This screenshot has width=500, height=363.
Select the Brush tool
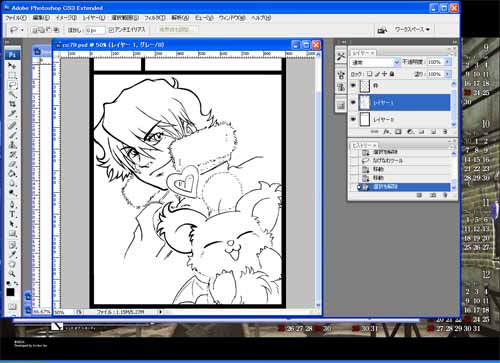12,135
